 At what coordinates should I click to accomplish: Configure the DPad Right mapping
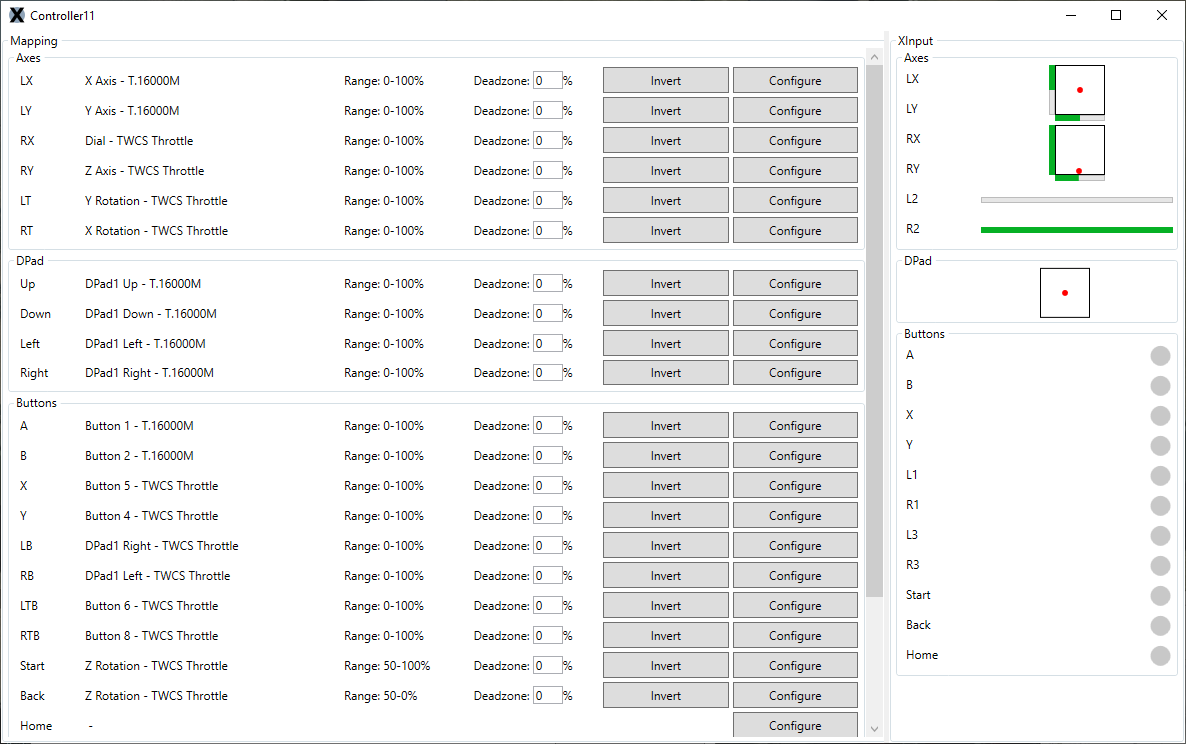[795, 373]
